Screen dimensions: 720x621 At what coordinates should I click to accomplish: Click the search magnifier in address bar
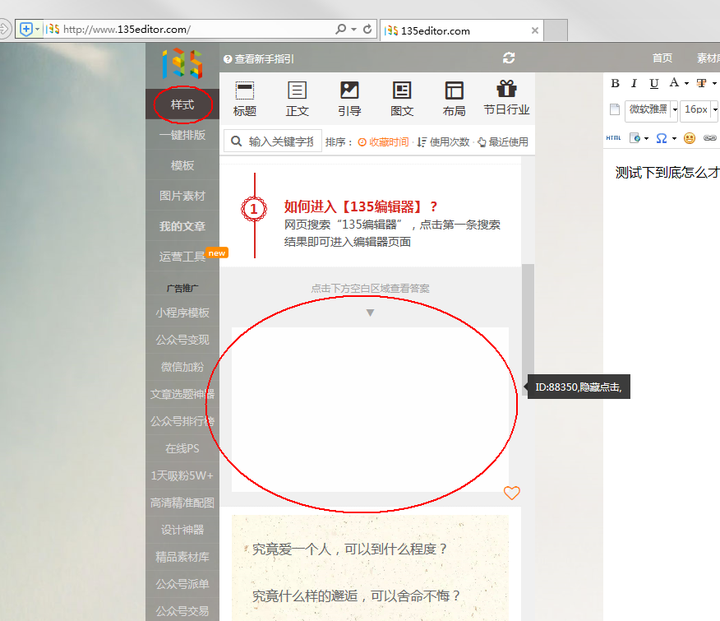(x=340, y=29)
